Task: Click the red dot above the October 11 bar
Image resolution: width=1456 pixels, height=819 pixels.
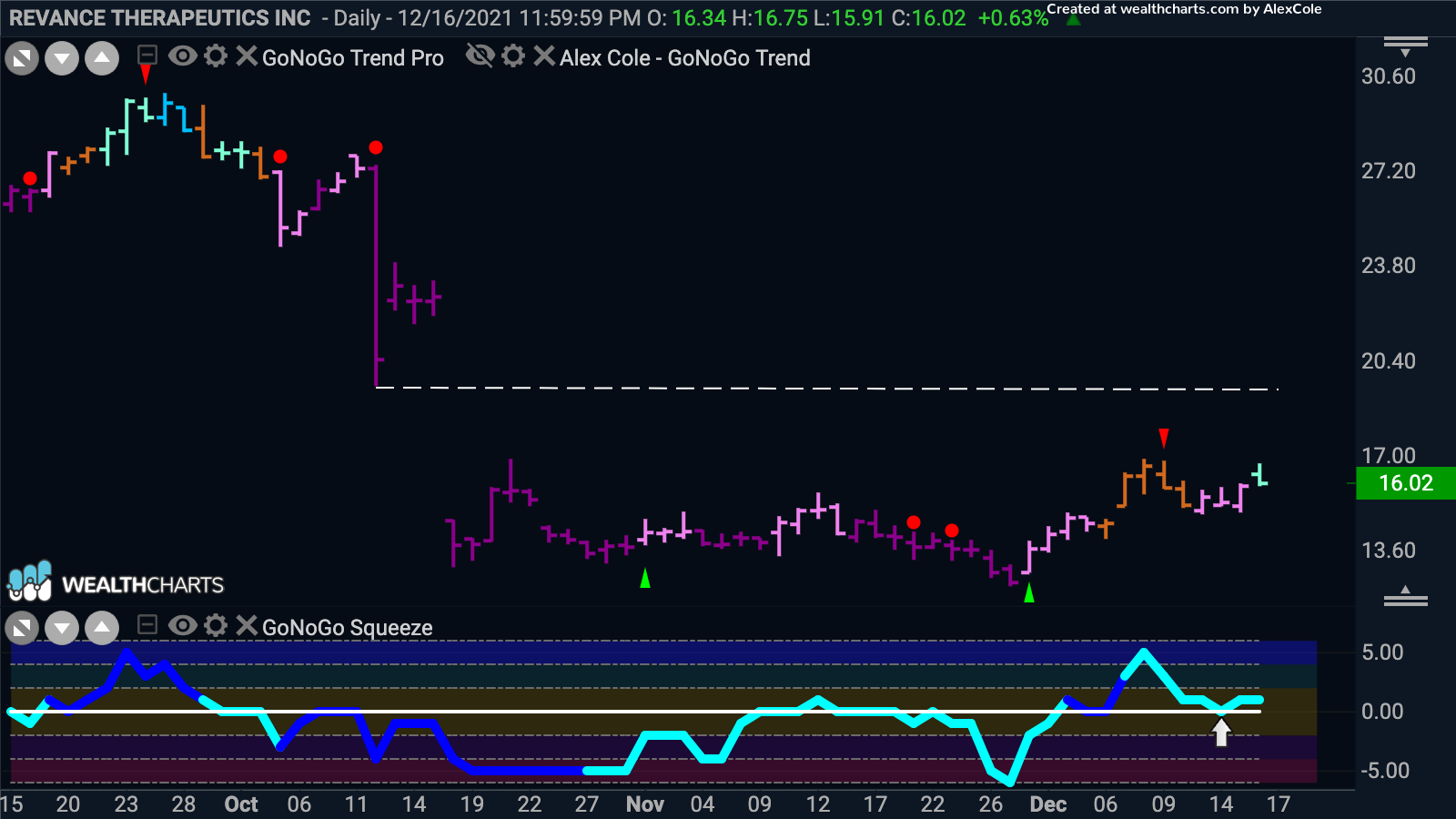Action: [x=376, y=147]
